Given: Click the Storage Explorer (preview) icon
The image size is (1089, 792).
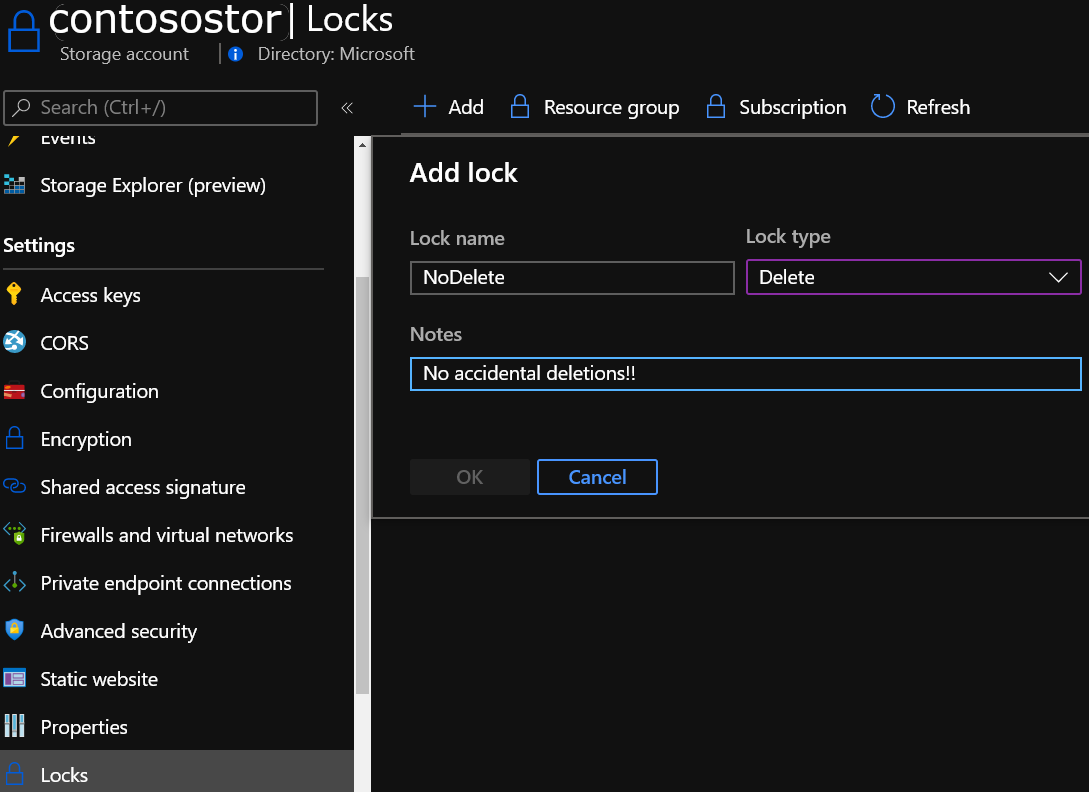Looking at the screenshot, I should point(14,185).
